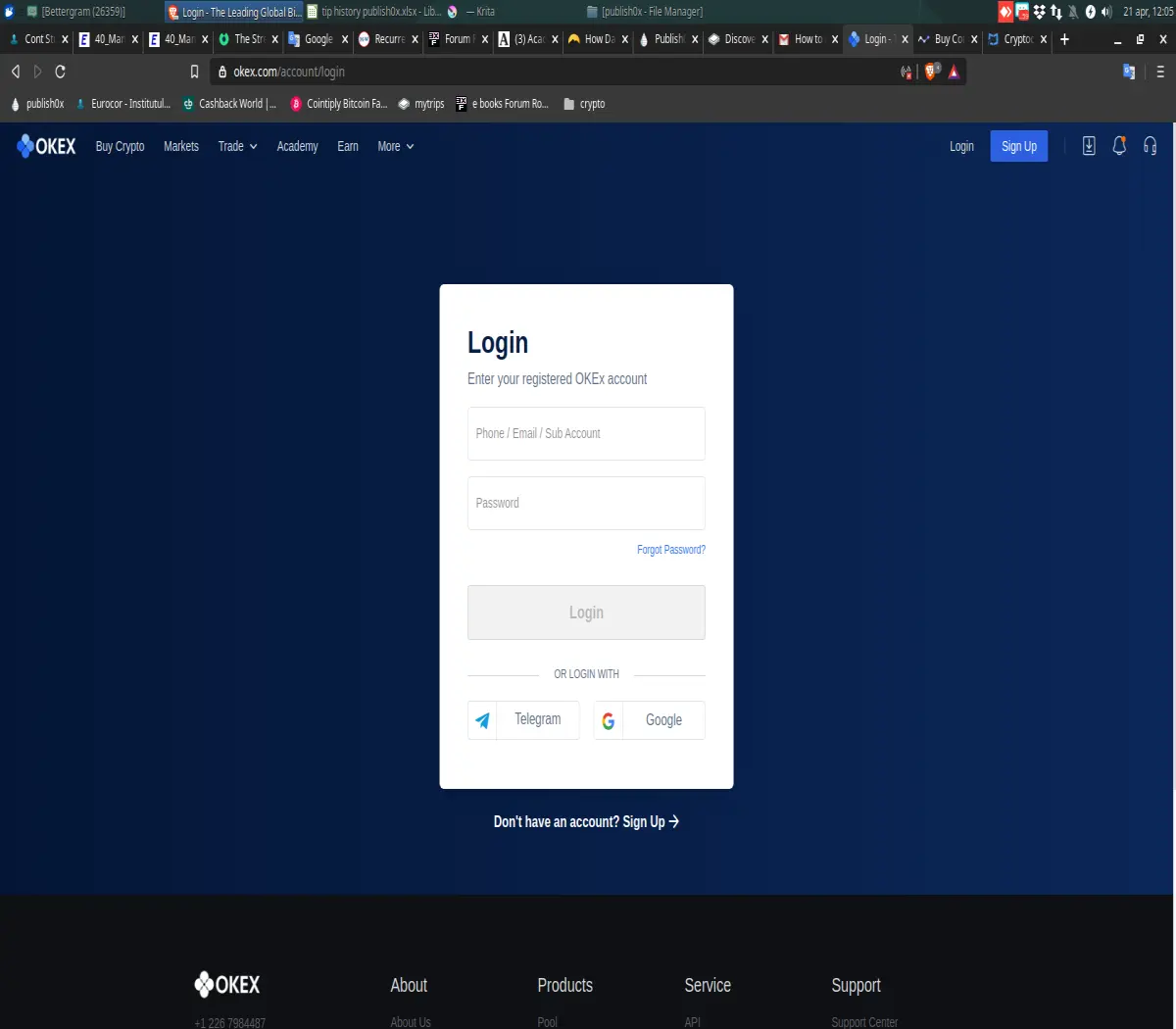Open footer Pool link
The width and height of the screenshot is (1176, 1029).
[547, 1022]
